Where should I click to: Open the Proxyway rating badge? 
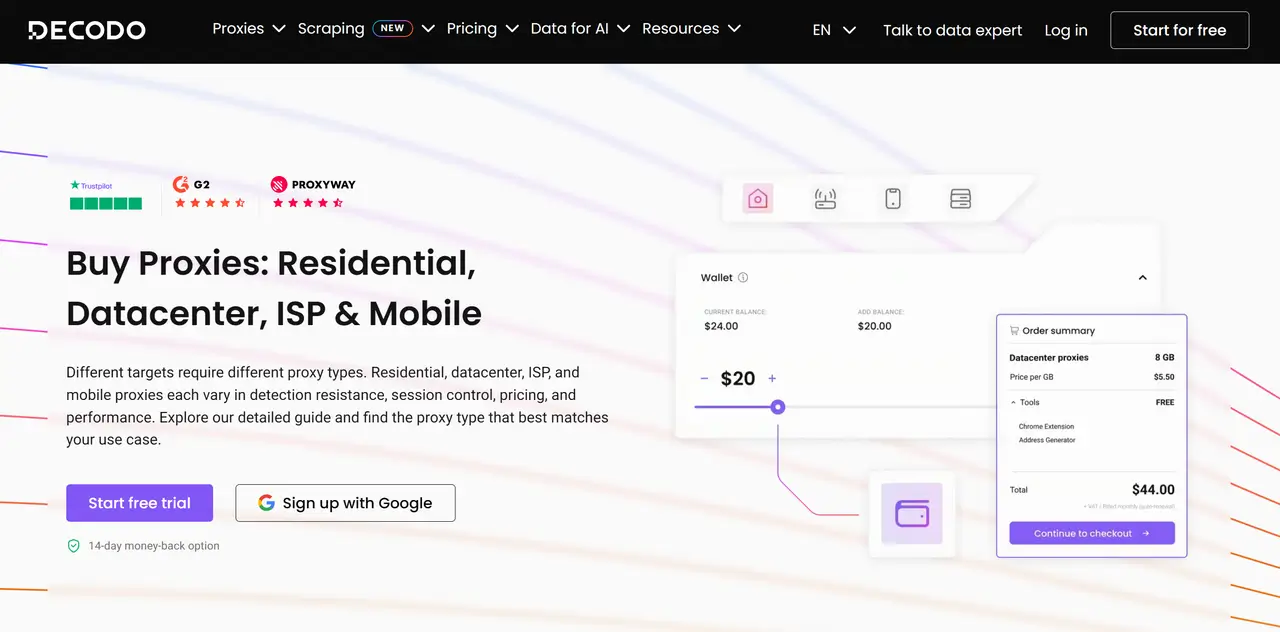coord(312,194)
